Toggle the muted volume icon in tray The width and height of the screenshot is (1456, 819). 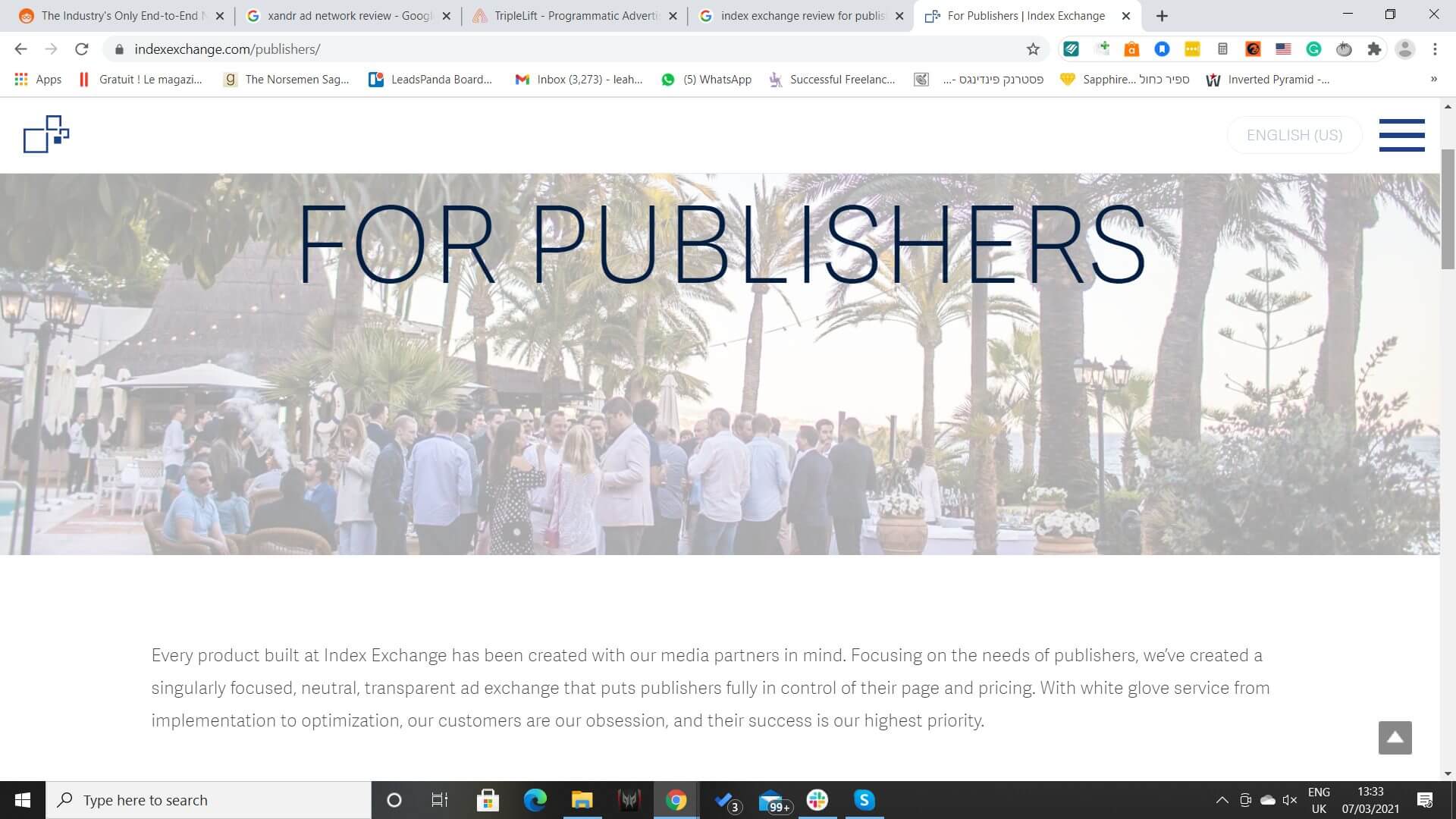tap(1289, 800)
